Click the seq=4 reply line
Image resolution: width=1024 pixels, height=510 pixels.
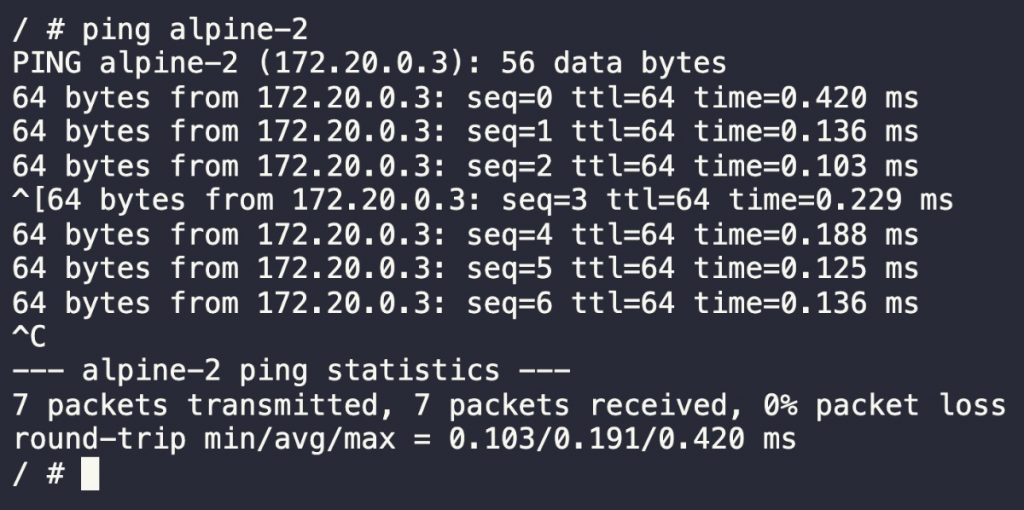pos(464,235)
